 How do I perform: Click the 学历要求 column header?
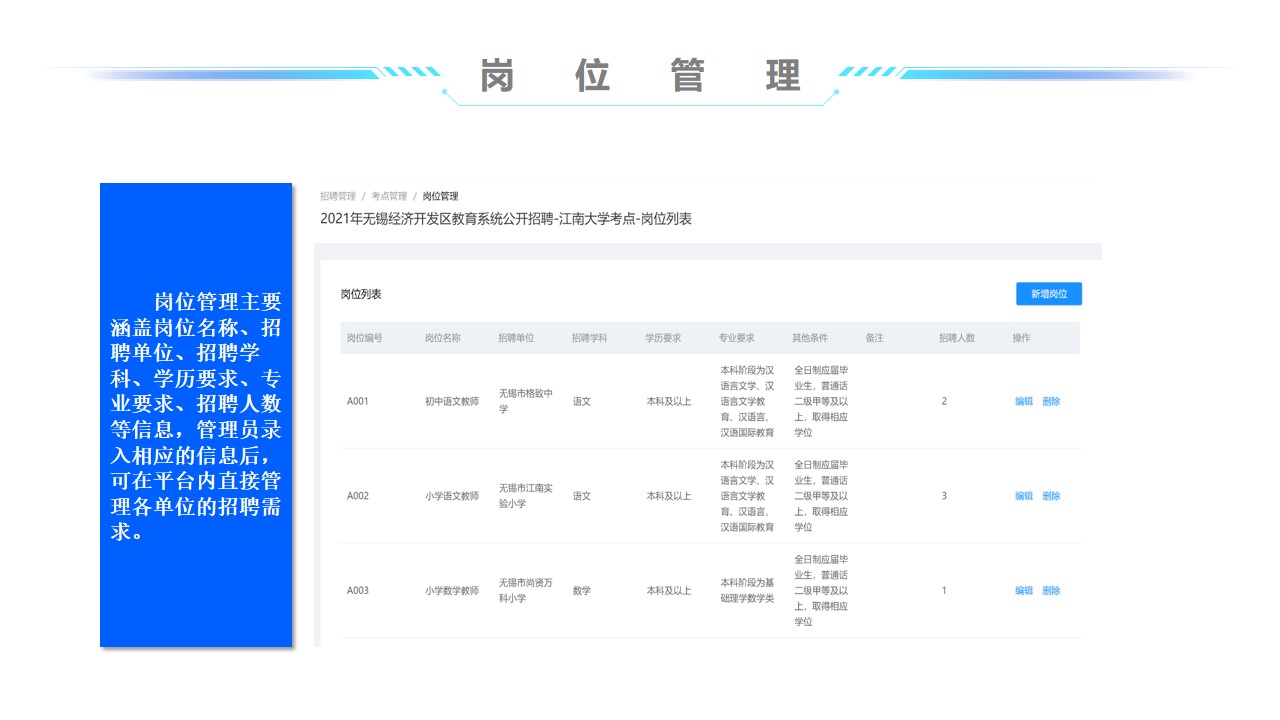pos(663,338)
